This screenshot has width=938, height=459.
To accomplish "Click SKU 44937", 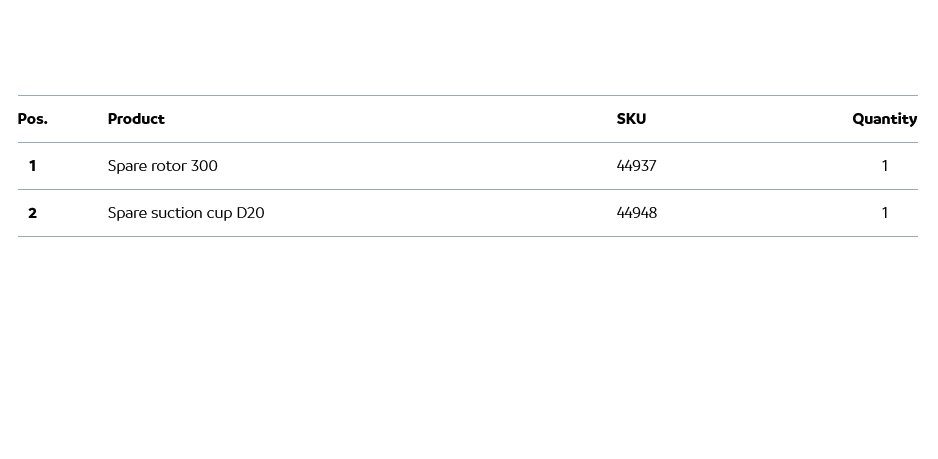I will (x=636, y=166).
